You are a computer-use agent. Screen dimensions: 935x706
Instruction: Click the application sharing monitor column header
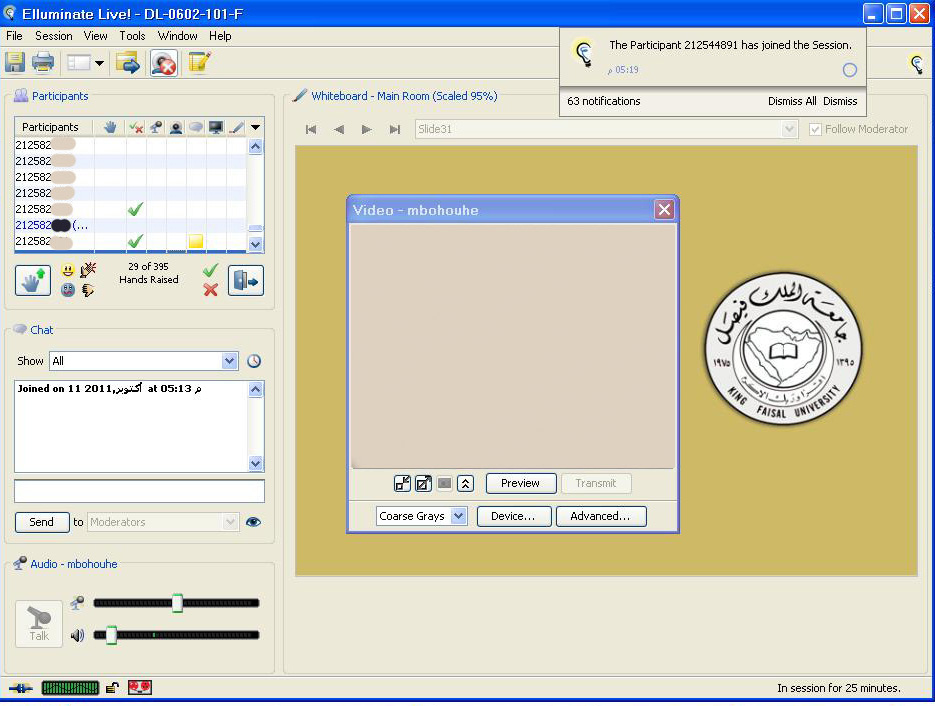(x=216, y=127)
